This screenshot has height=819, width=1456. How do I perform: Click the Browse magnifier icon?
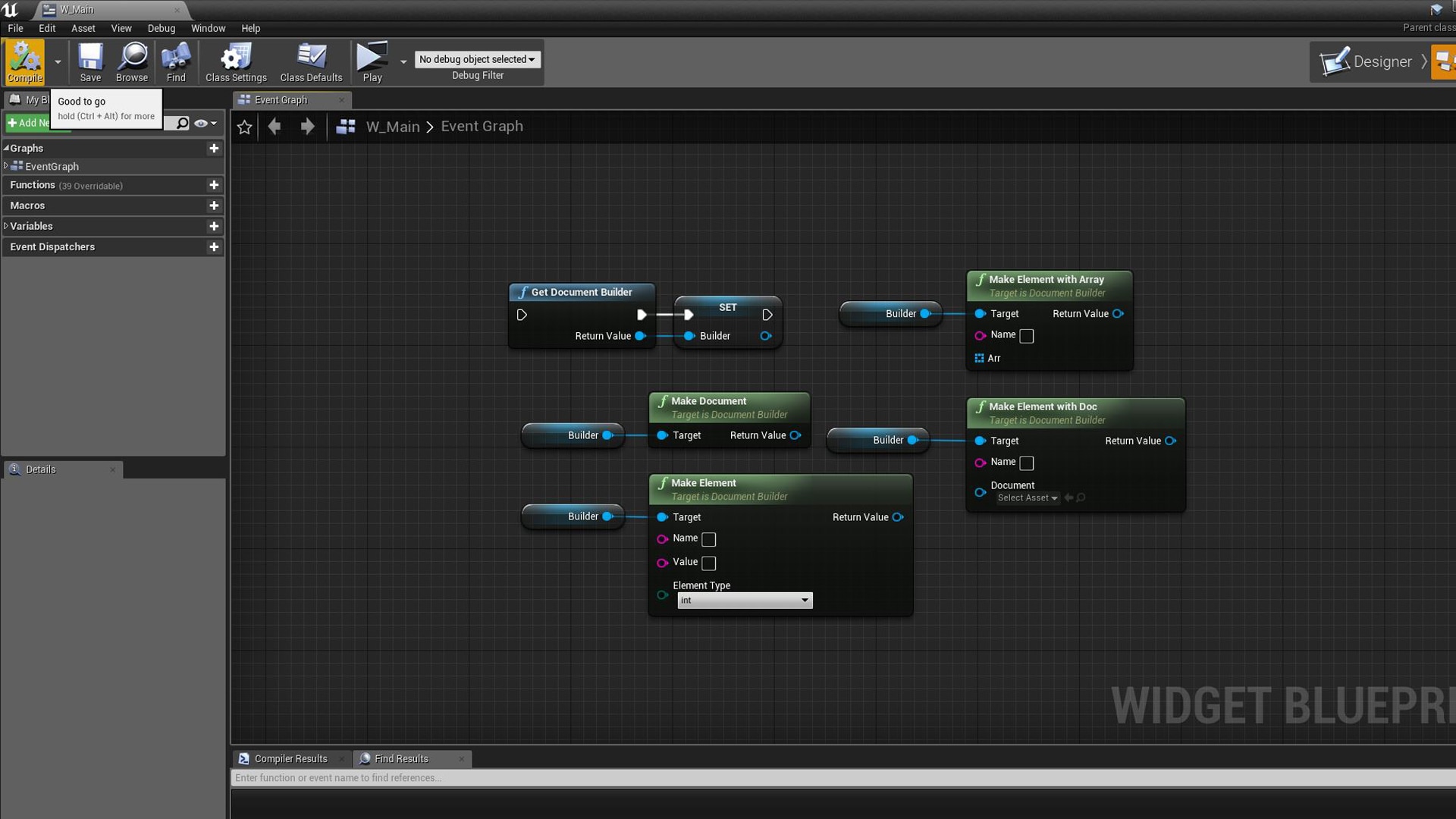tap(132, 61)
